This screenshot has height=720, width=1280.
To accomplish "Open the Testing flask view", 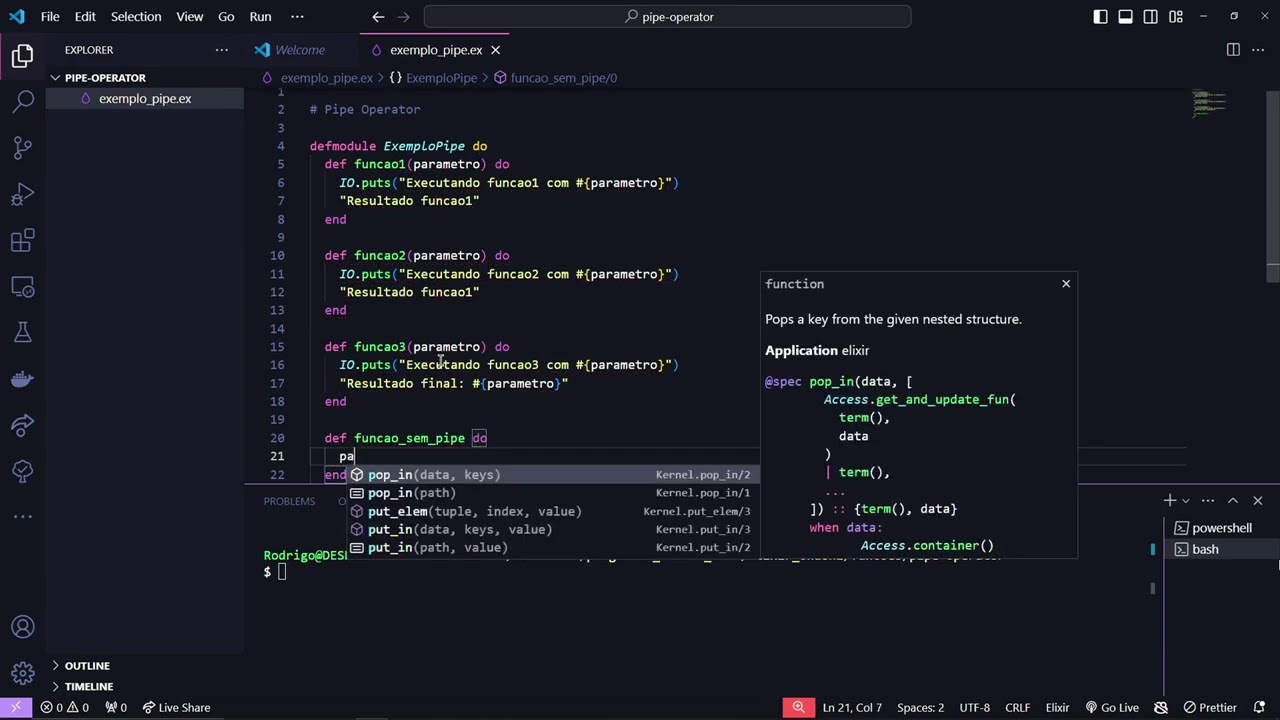I will pyautogui.click(x=23, y=333).
